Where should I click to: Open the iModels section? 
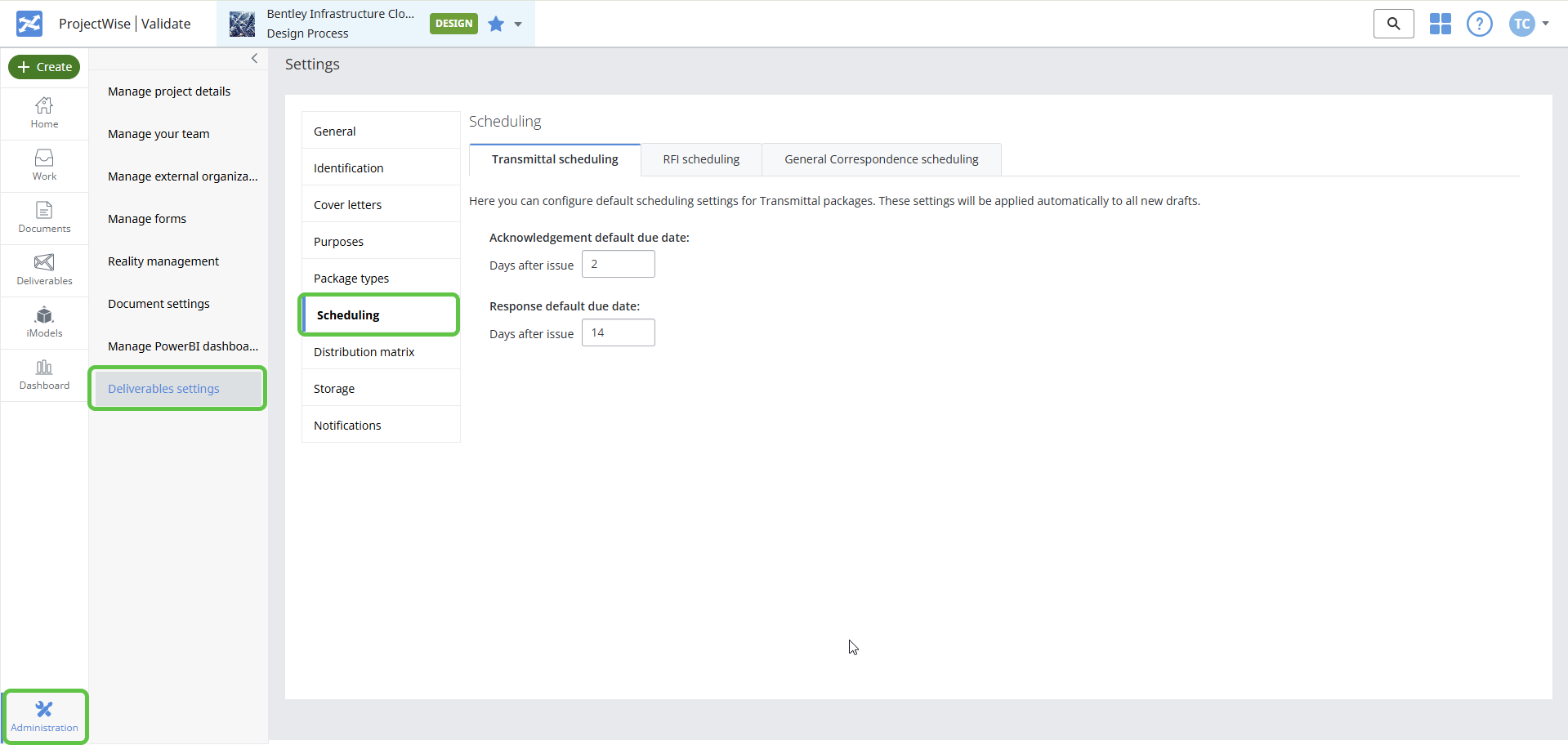pyautogui.click(x=44, y=322)
